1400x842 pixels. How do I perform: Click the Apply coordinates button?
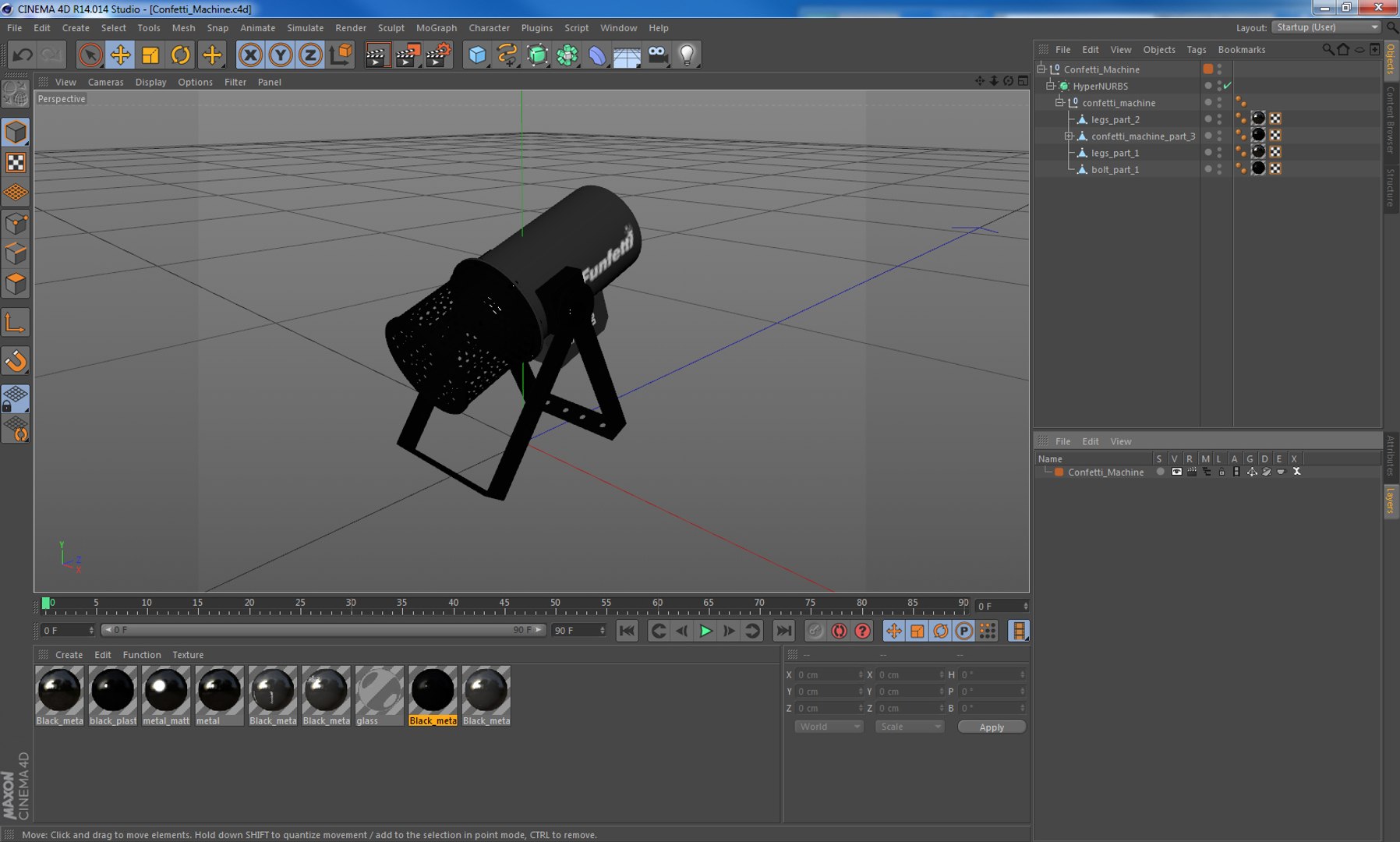(992, 727)
